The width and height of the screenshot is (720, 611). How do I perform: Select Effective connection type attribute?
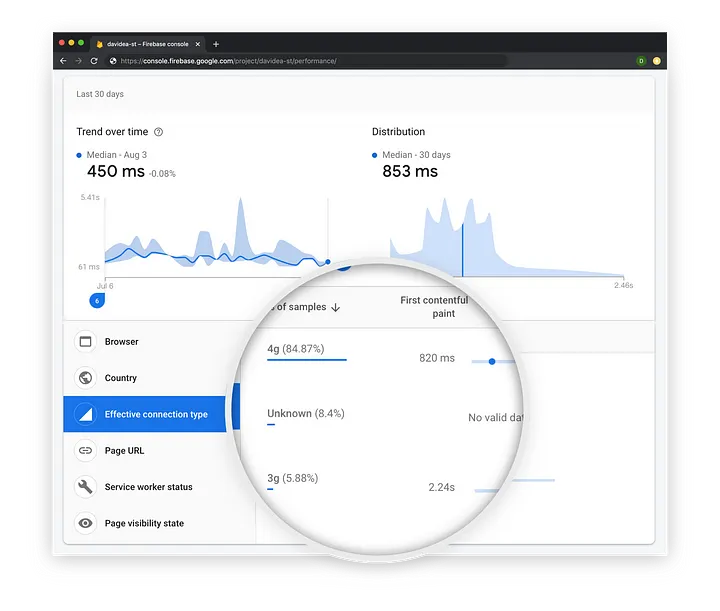tap(144, 414)
